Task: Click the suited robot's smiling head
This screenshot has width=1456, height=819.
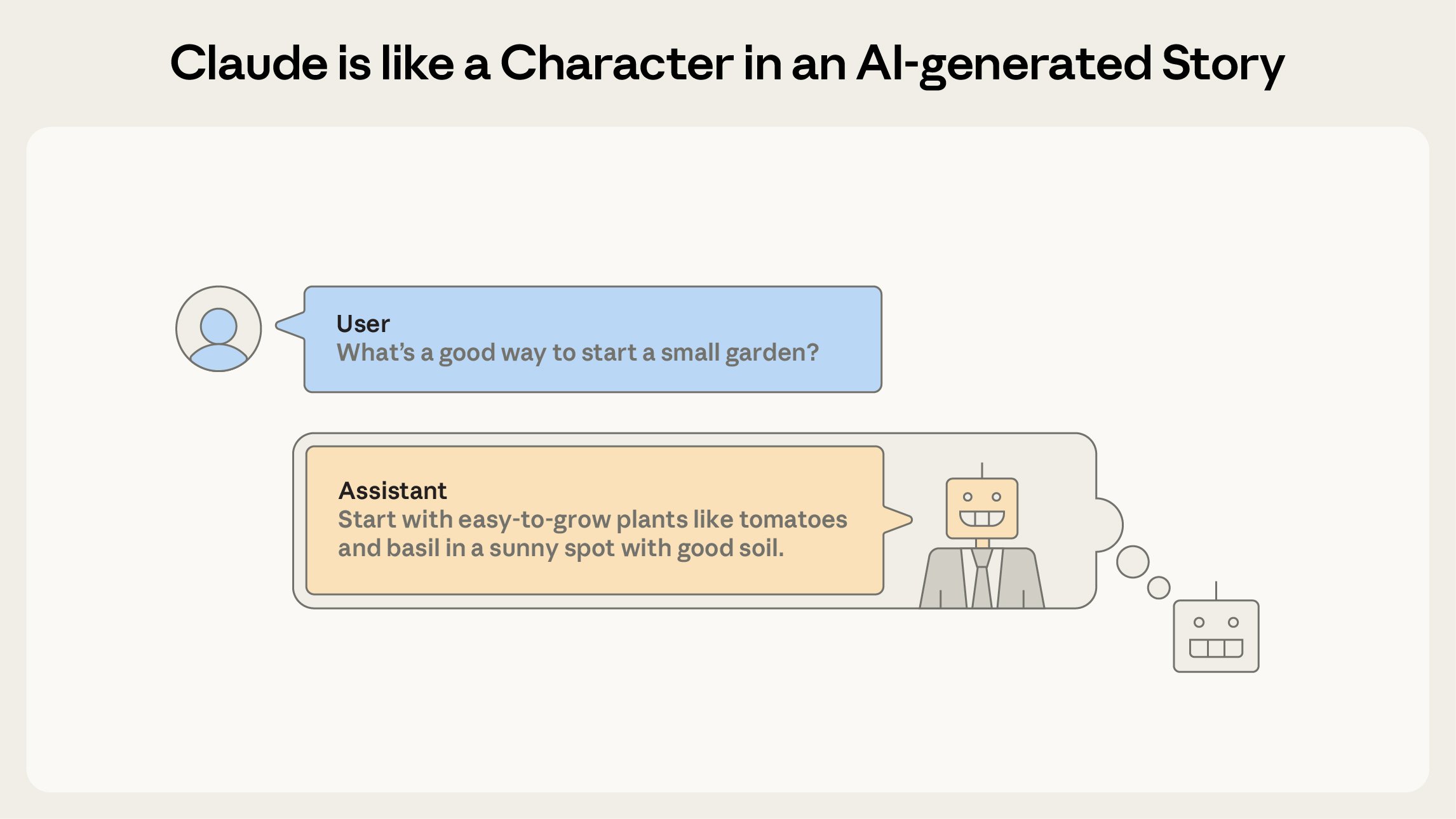Action: [981, 508]
